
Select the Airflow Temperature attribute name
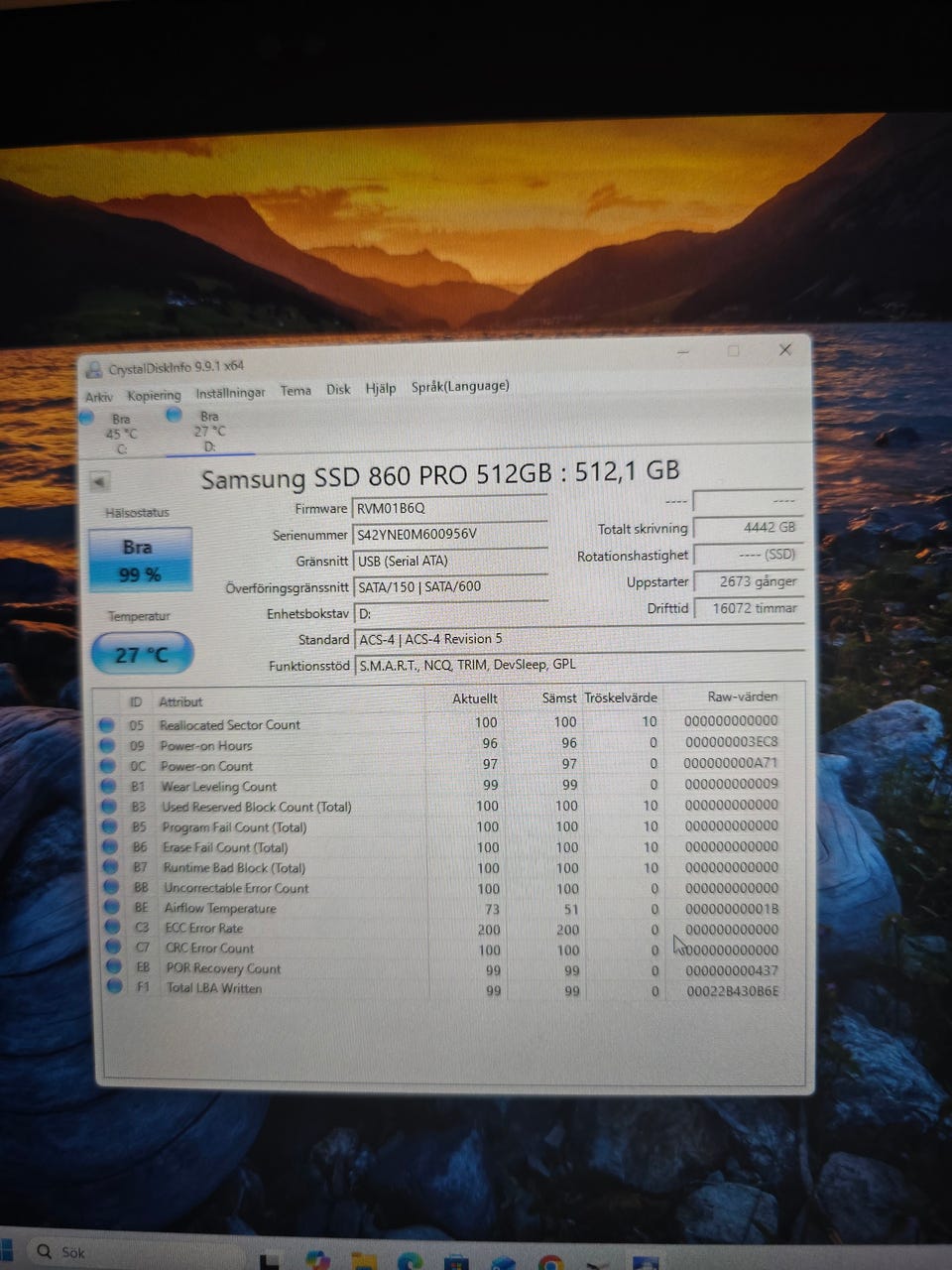[220, 908]
